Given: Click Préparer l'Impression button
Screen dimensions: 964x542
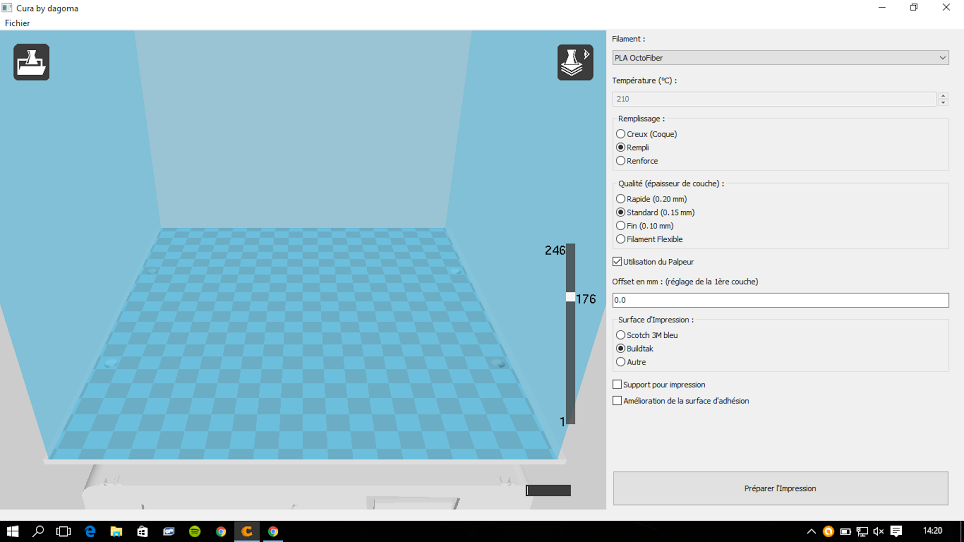Looking at the screenshot, I should click(x=780, y=489).
